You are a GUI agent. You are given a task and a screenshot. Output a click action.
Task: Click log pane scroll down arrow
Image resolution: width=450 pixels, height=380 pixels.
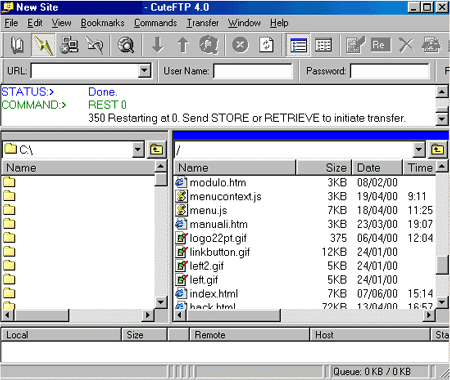pyautogui.click(x=442, y=118)
